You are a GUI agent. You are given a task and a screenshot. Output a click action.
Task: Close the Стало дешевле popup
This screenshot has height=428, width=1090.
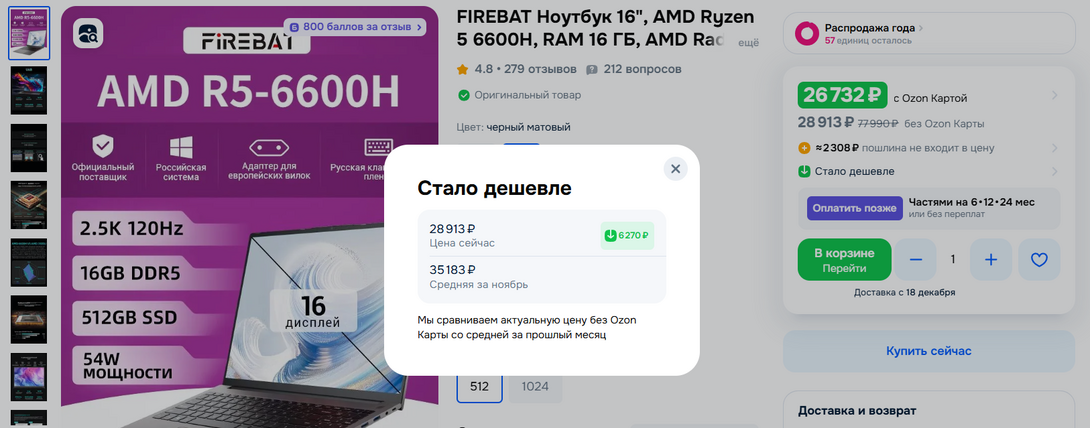675,169
